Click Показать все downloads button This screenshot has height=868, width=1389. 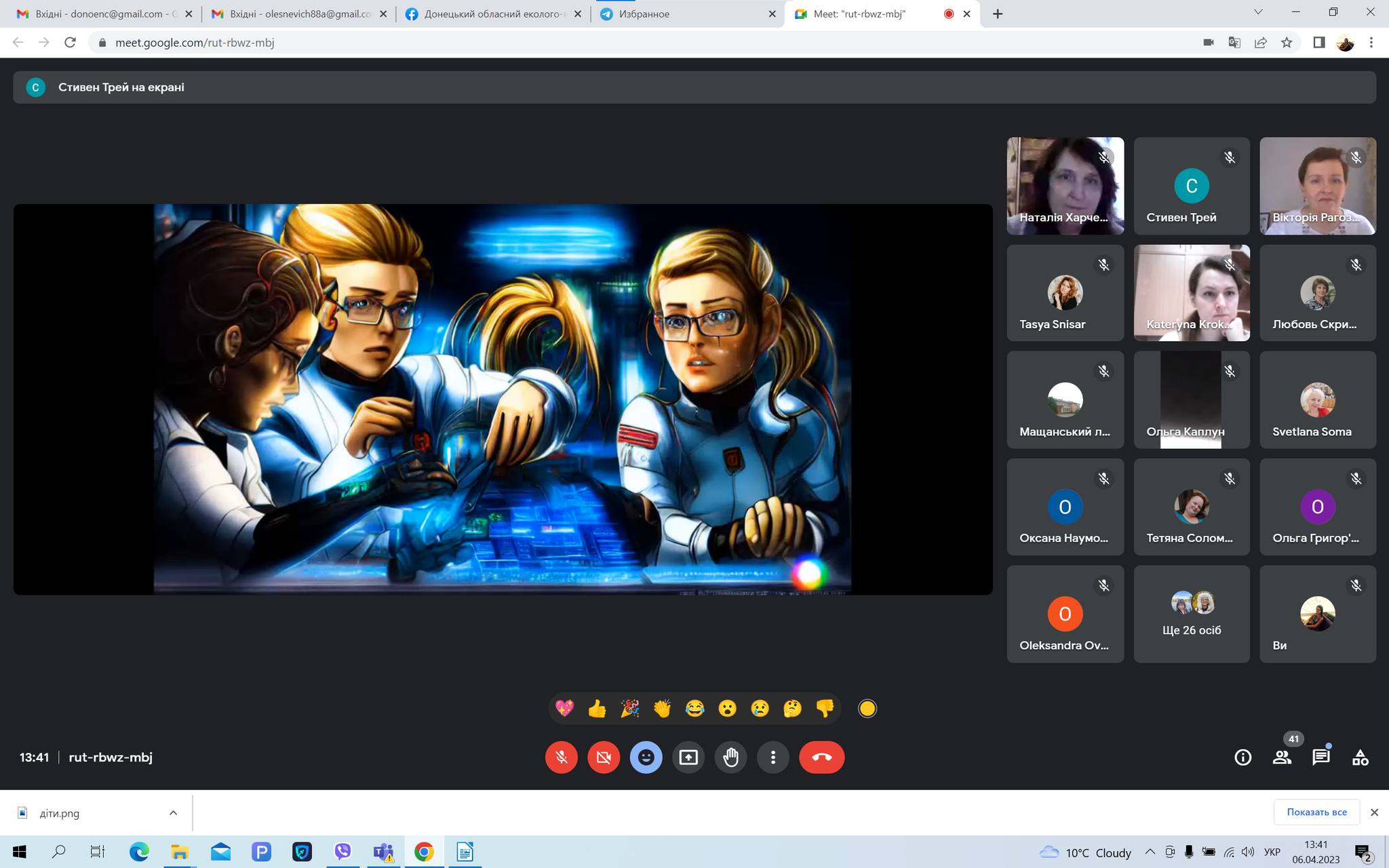click(x=1316, y=812)
